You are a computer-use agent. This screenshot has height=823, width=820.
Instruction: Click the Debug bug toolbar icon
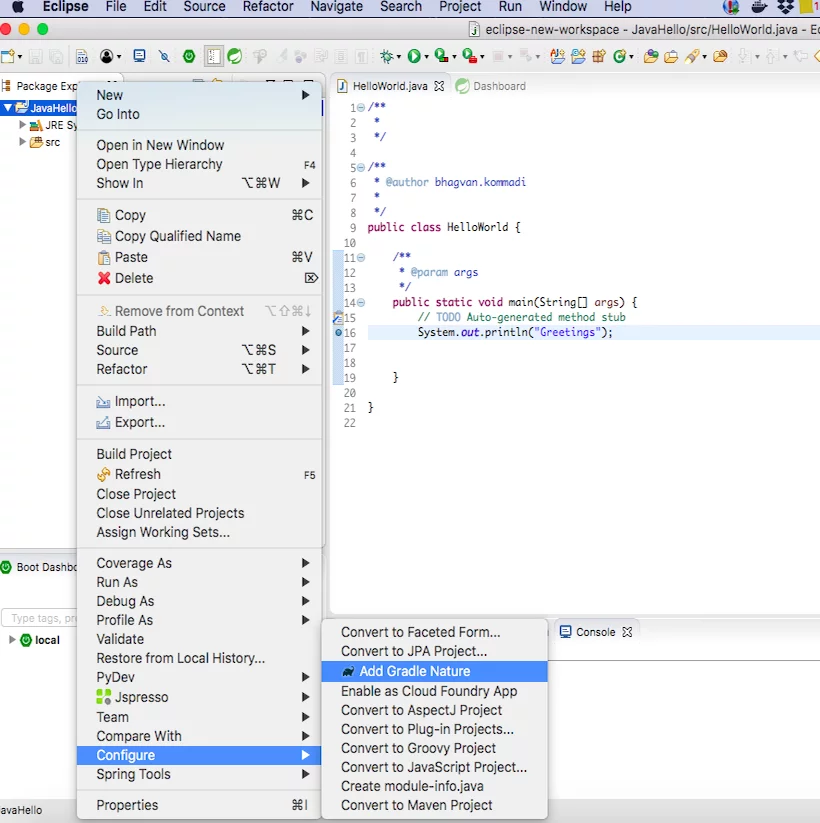386,56
